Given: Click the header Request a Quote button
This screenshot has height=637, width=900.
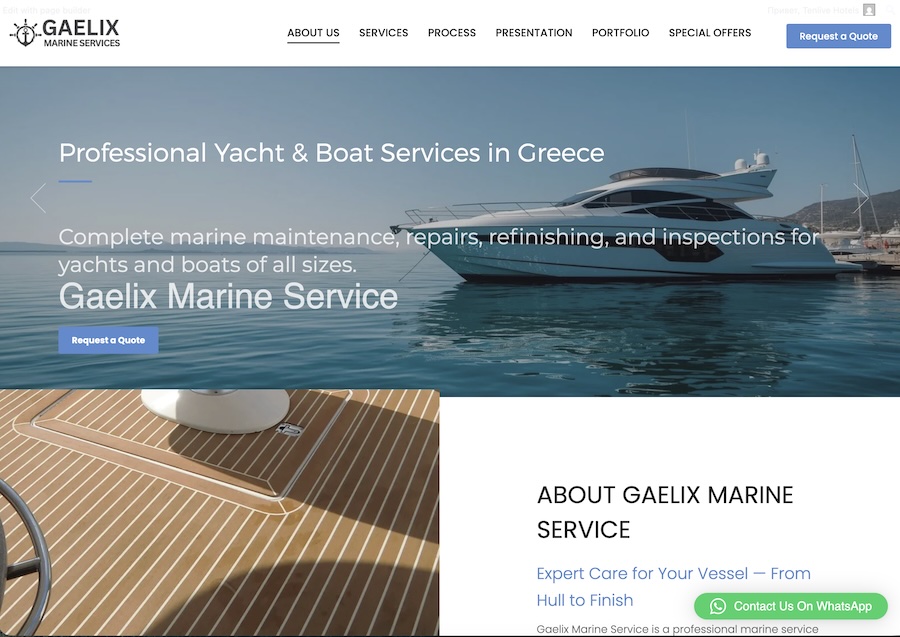Looking at the screenshot, I should (x=838, y=36).
